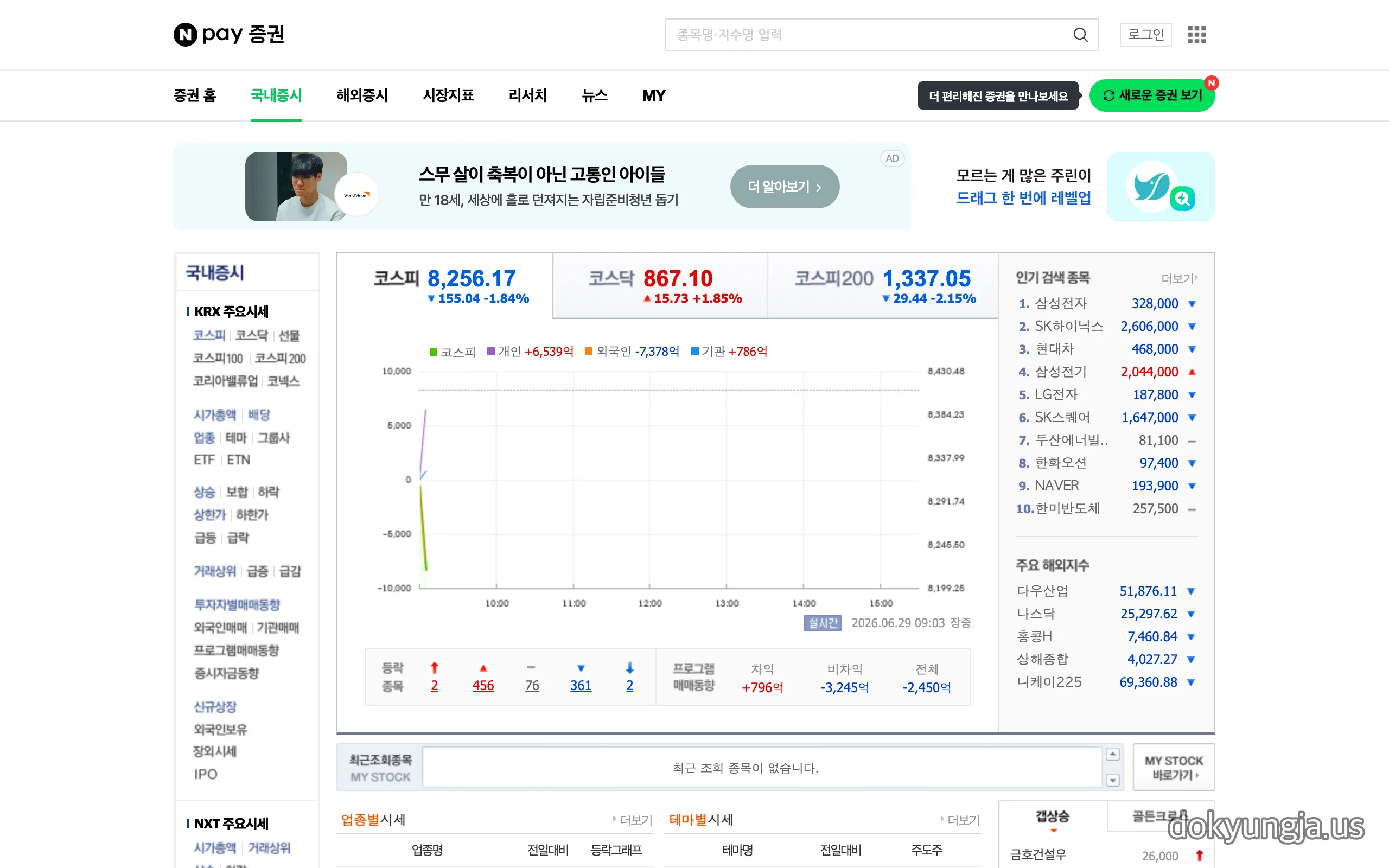Click 코리아밸류업 in the sidebar

click(x=226, y=381)
